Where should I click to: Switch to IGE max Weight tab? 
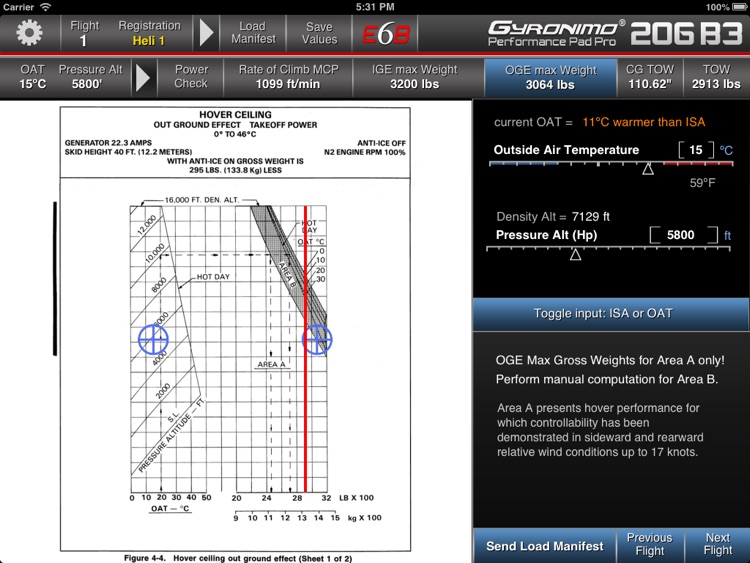coord(414,77)
